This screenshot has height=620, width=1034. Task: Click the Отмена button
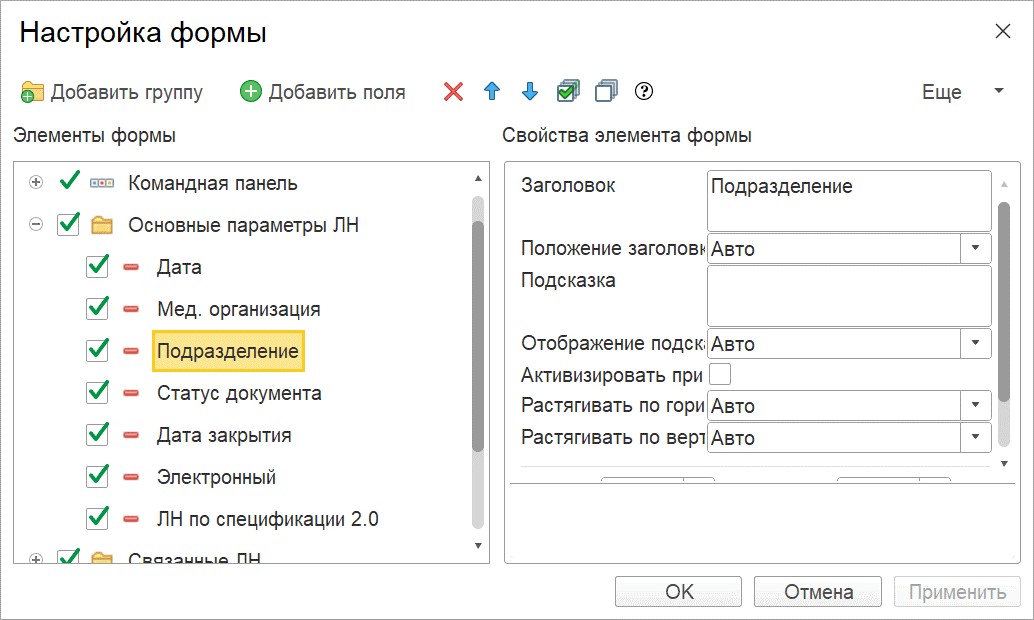point(818,592)
